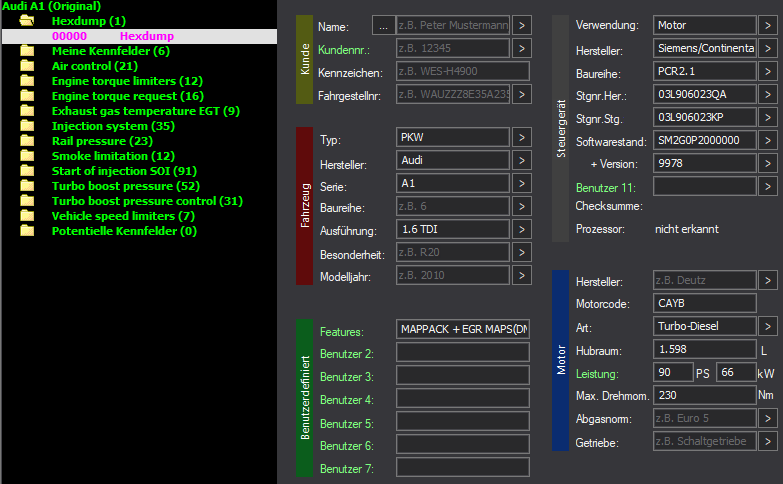Click the Leistung kW field showing 66
The height and width of the screenshot is (484, 783).
pos(736,372)
